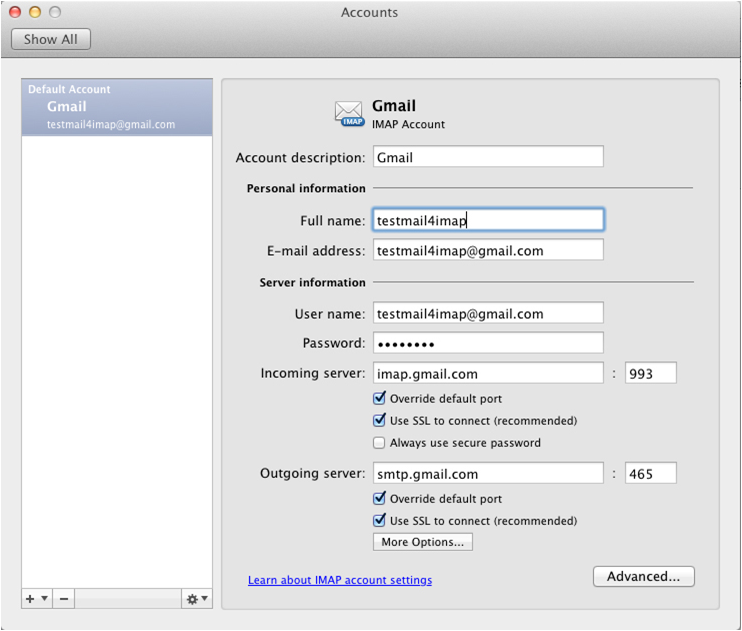Screen dimensions: 742x631
Task: Open the add account dropdown arrow
Action: coord(44,598)
